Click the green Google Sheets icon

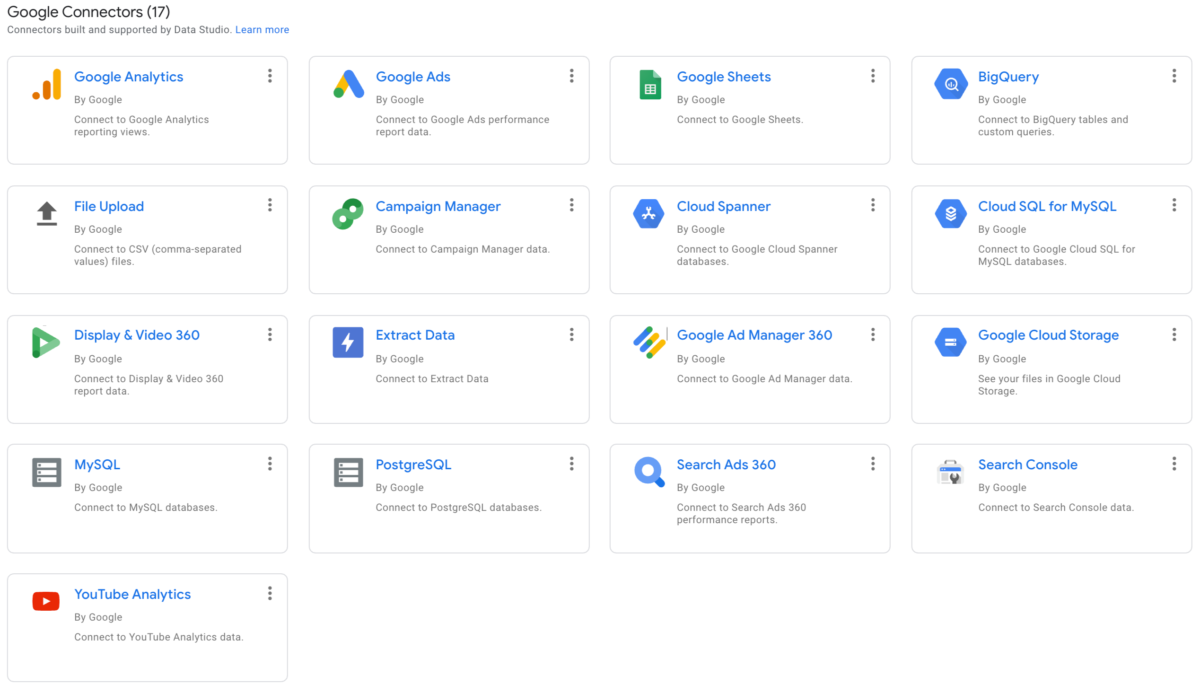pos(650,85)
